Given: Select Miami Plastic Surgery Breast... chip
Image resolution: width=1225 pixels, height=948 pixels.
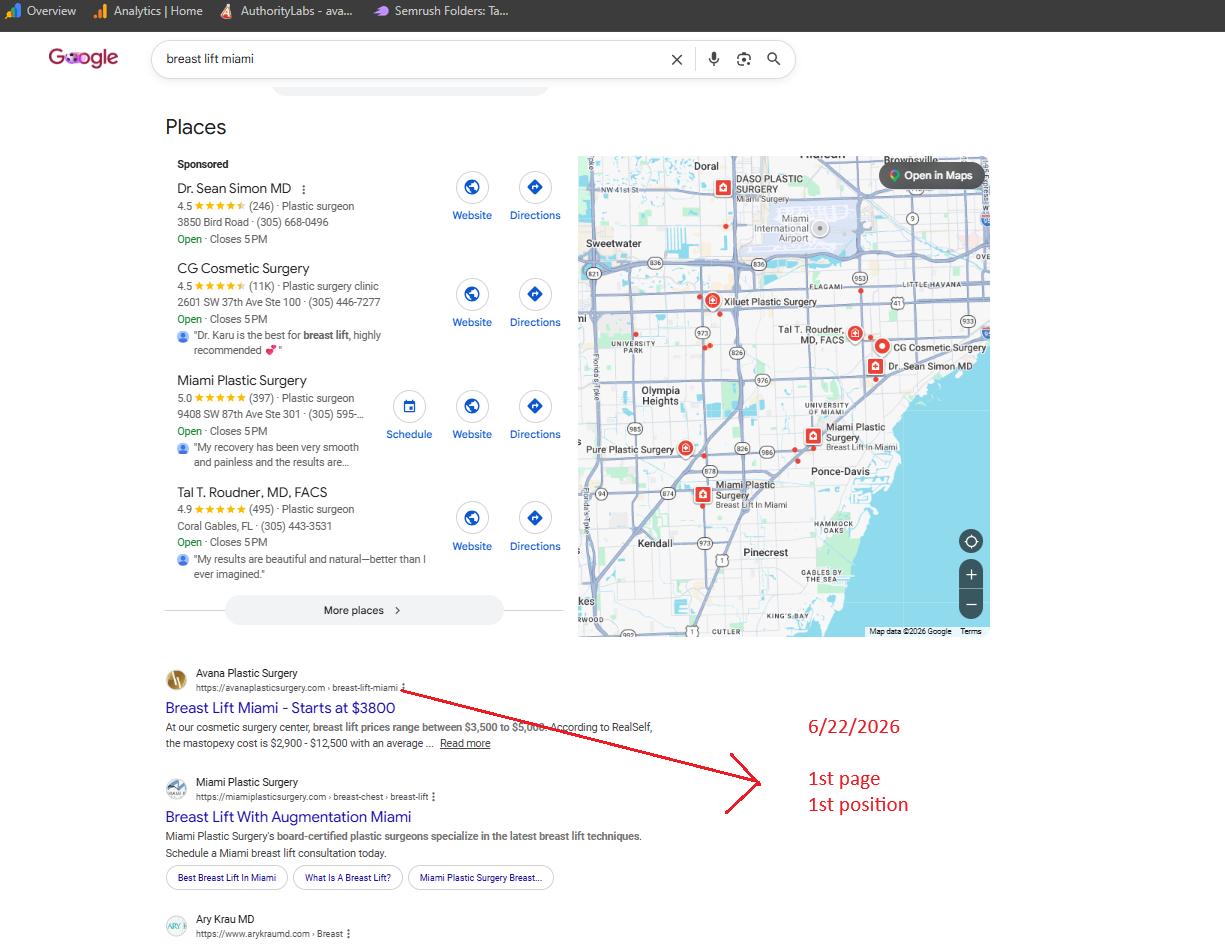Looking at the screenshot, I should 481,878.
